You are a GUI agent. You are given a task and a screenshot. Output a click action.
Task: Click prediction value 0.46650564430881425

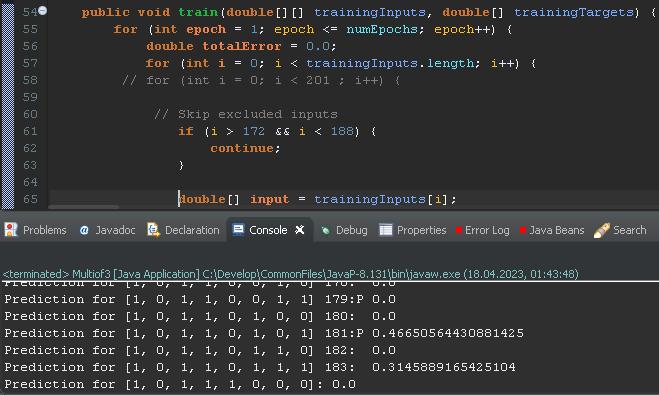click(448, 333)
